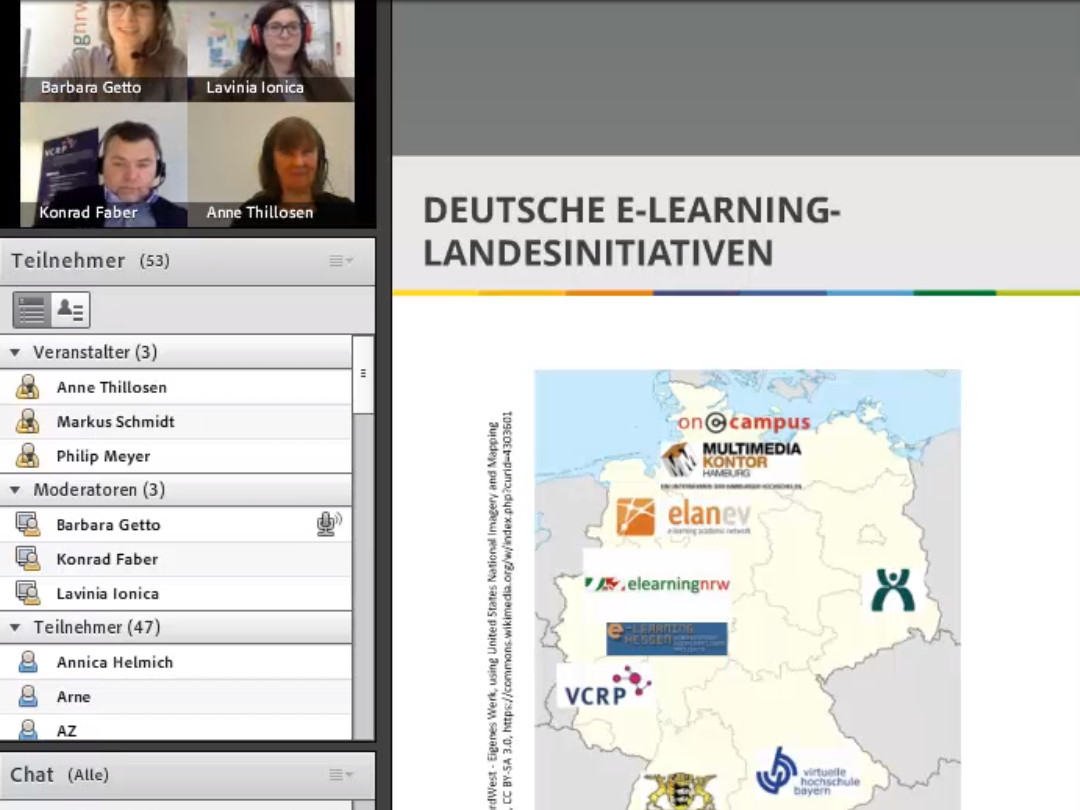Click the participant icon beside Annica Helmich
Screen dimensions: 1080x810
(28, 662)
